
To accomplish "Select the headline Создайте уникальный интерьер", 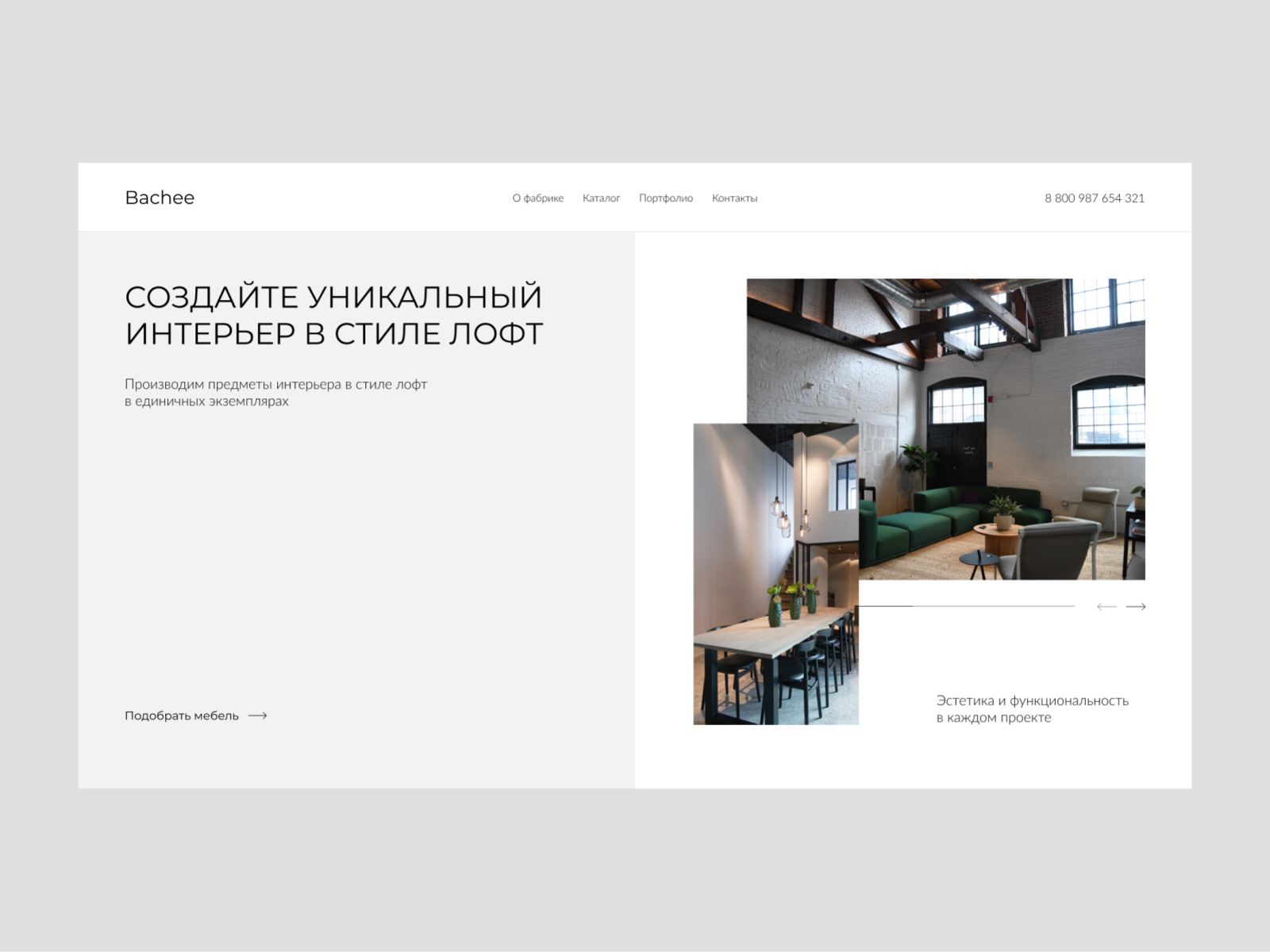I will (x=333, y=315).
